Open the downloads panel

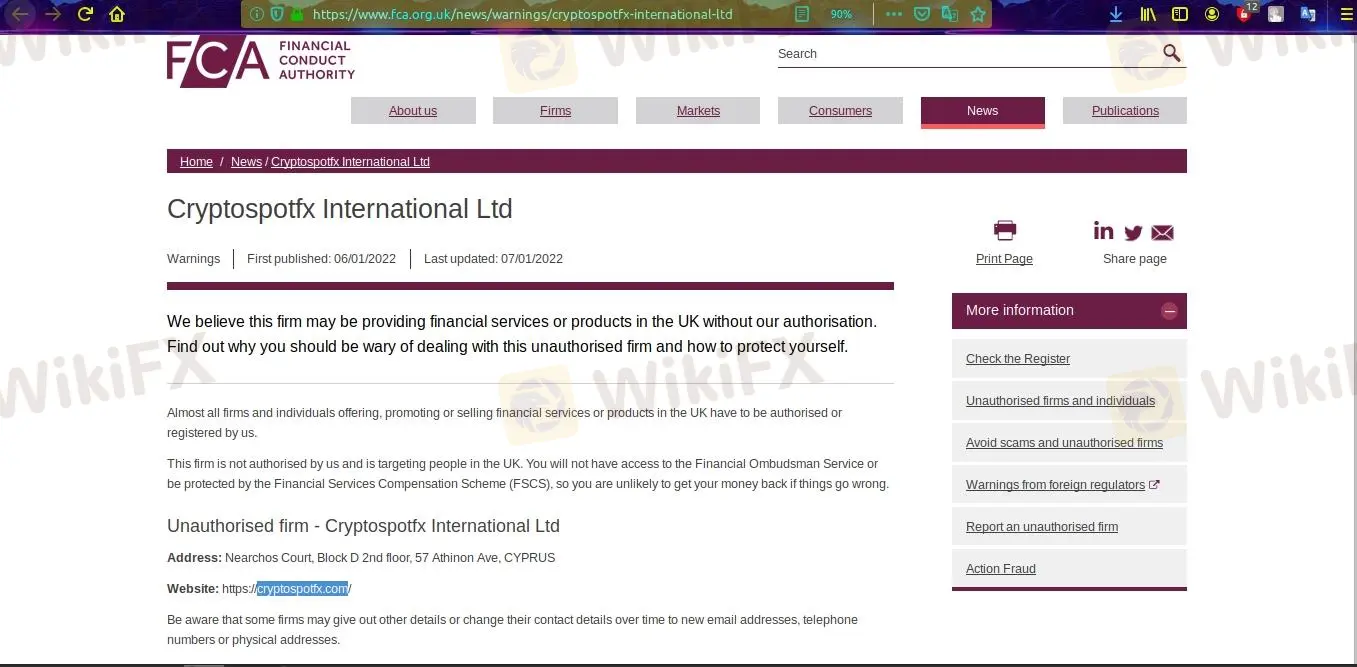click(1116, 14)
